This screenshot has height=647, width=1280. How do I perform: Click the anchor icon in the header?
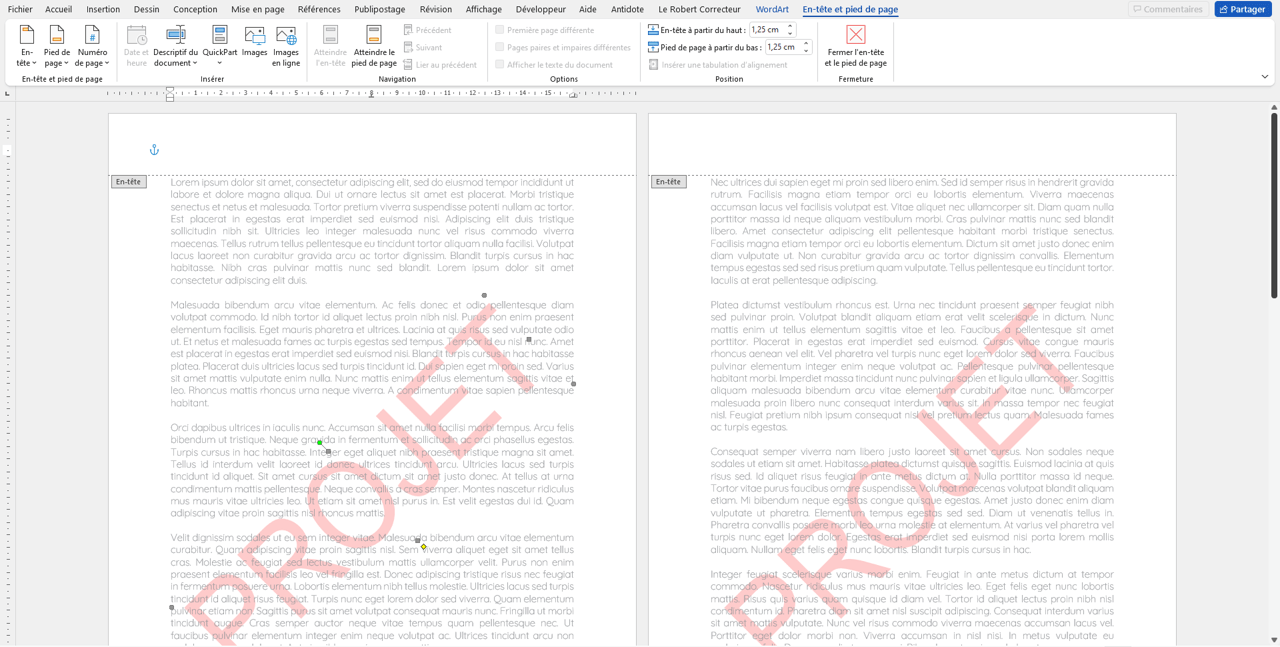click(154, 150)
